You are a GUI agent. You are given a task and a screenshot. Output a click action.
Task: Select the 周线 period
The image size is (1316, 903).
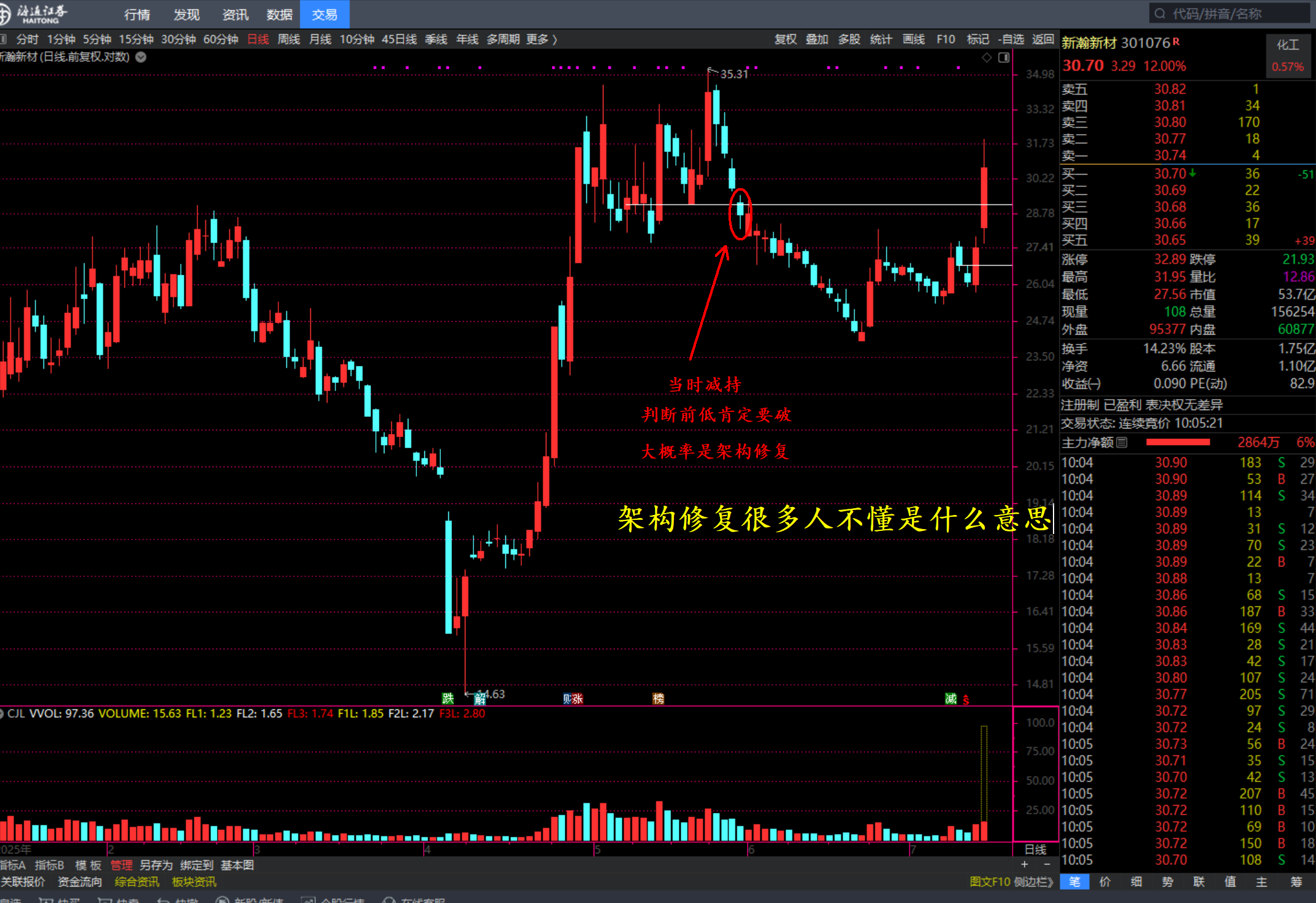click(x=289, y=39)
